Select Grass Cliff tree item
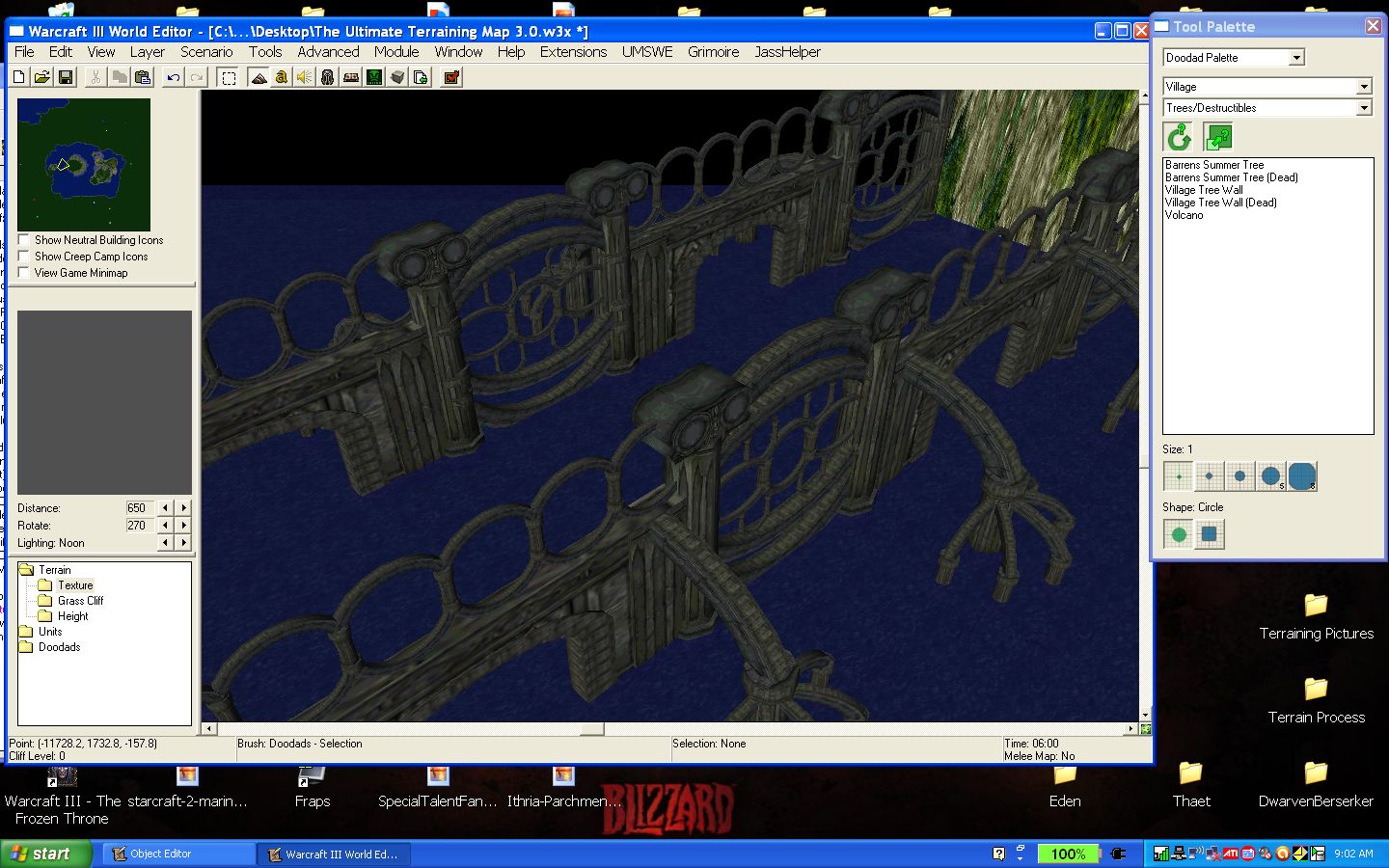 tap(80, 601)
